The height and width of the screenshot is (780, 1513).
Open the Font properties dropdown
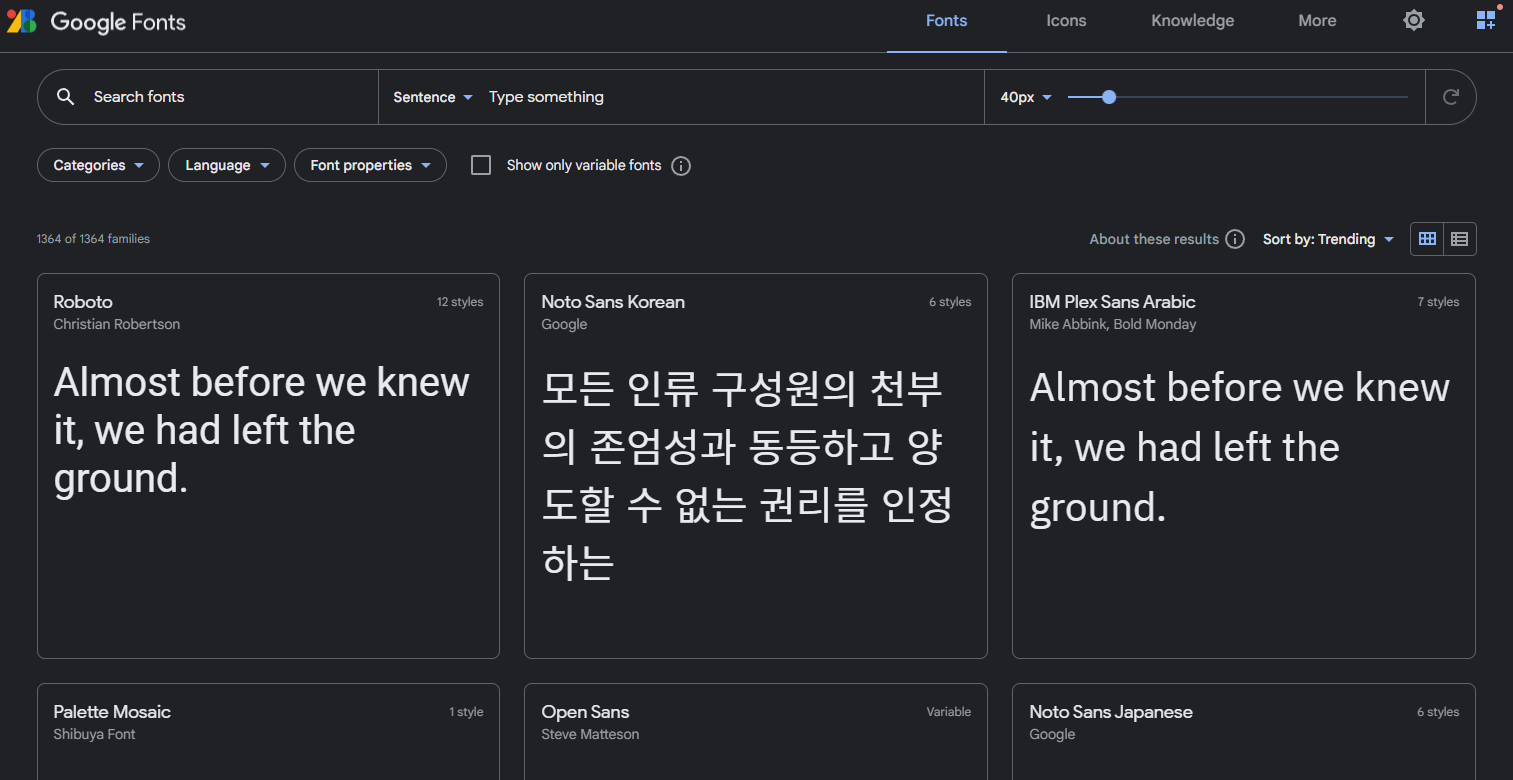tap(370, 165)
